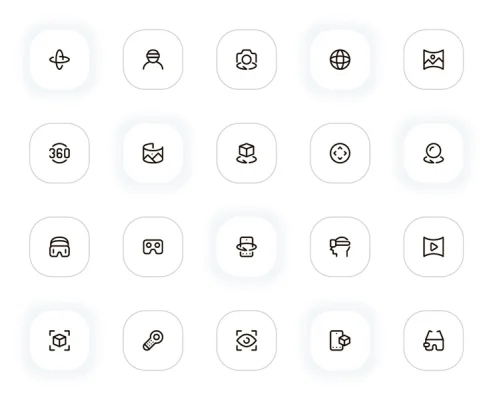The image size is (493, 400).
Task: Click the 360 degrees icon
Action: pyautogui.click(x=59, y=153)
